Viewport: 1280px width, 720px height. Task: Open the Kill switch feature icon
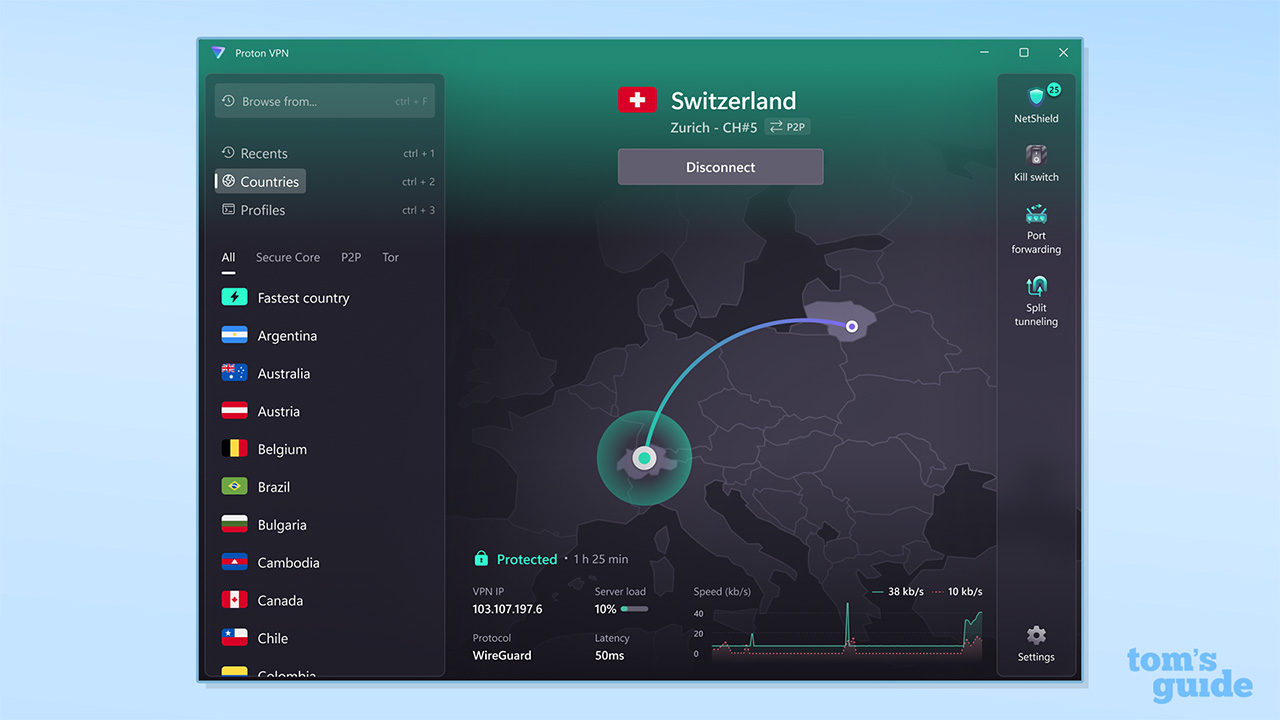1036,155
